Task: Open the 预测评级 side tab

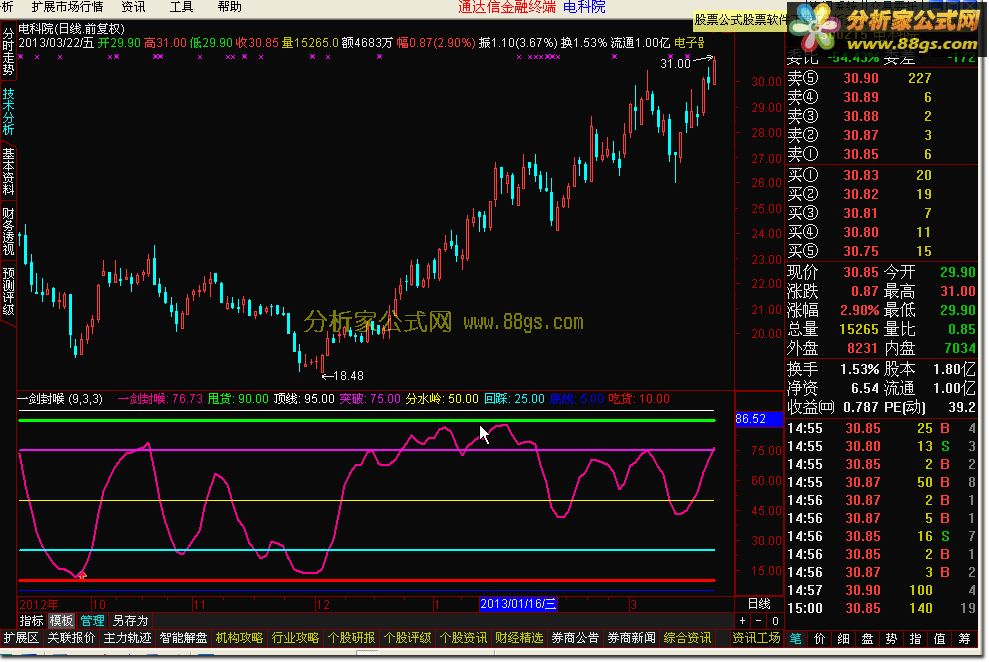Action: [8, 291]
